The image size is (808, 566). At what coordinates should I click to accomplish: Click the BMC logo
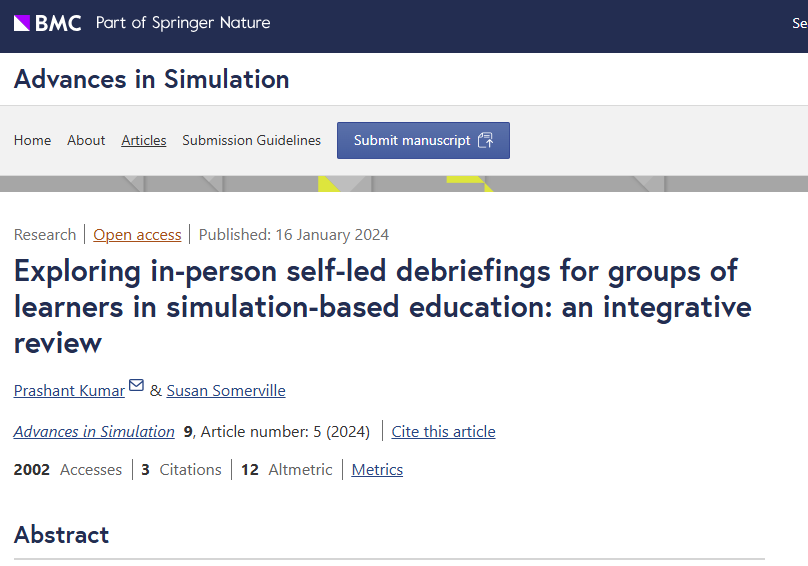[47, 23]
